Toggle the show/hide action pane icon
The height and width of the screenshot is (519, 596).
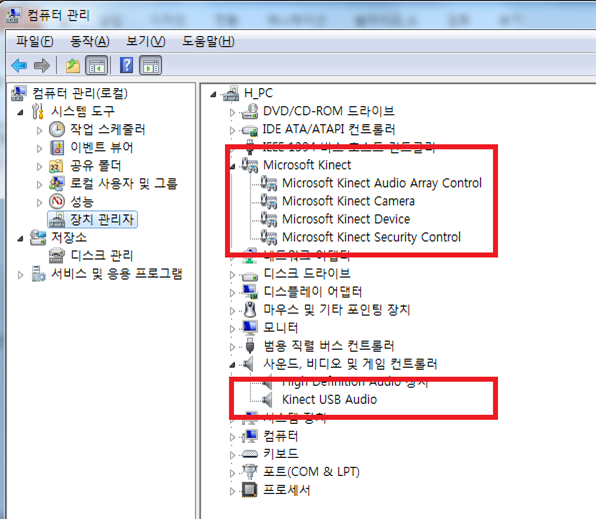pos(151,65)
